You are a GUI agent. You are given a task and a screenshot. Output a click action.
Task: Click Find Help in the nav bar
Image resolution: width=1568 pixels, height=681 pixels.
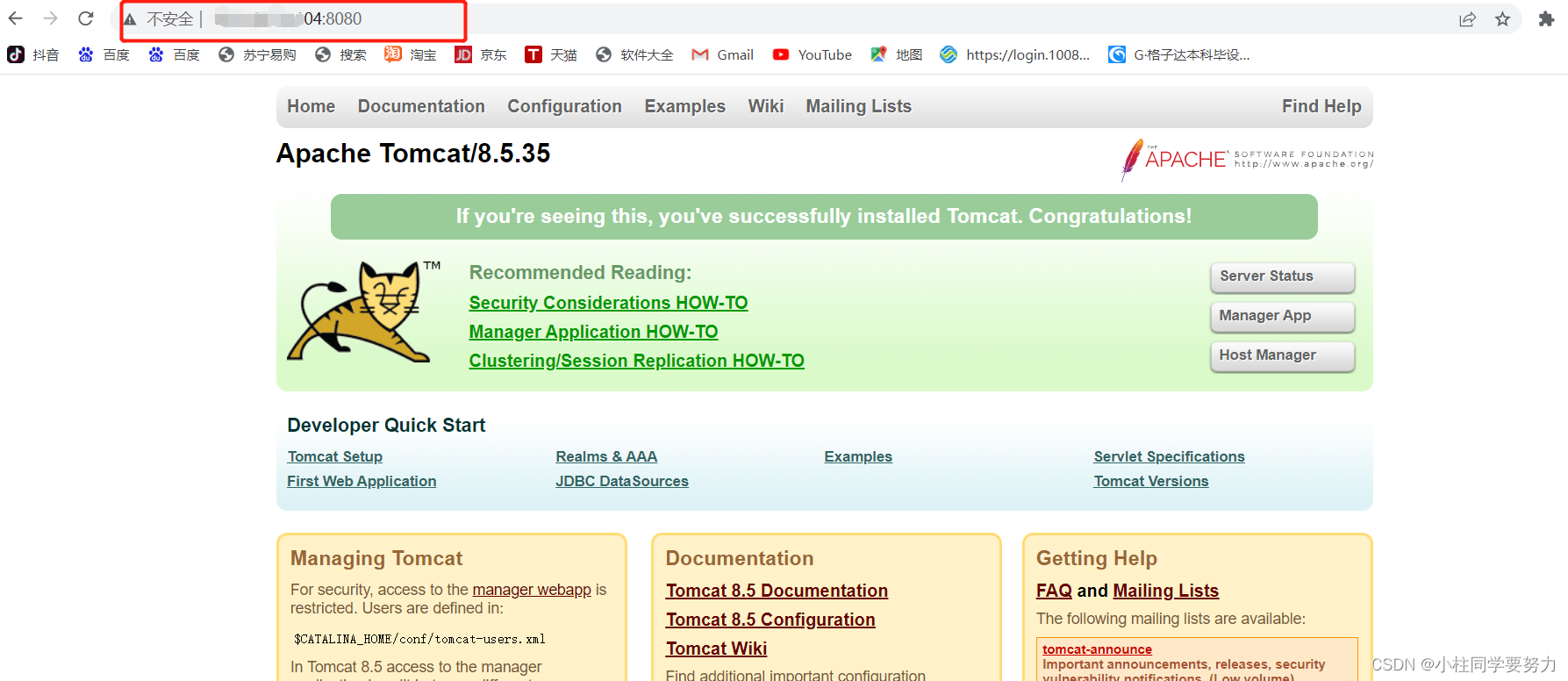tap(1321, 106)
